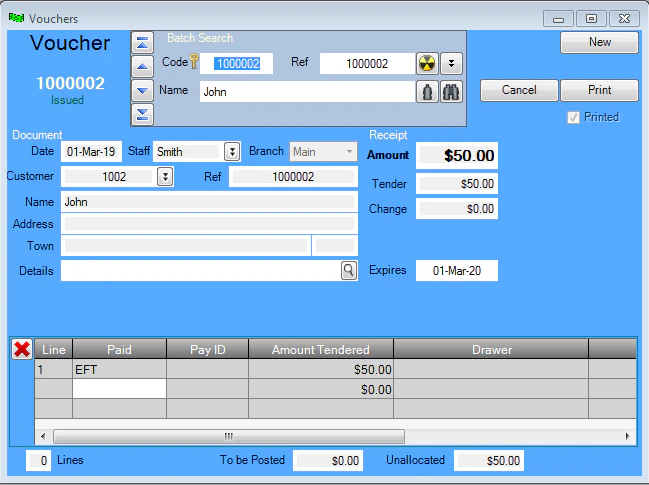Click the Issued status label
The height and width of the screenshot is (485, 649).
point(67,100)
